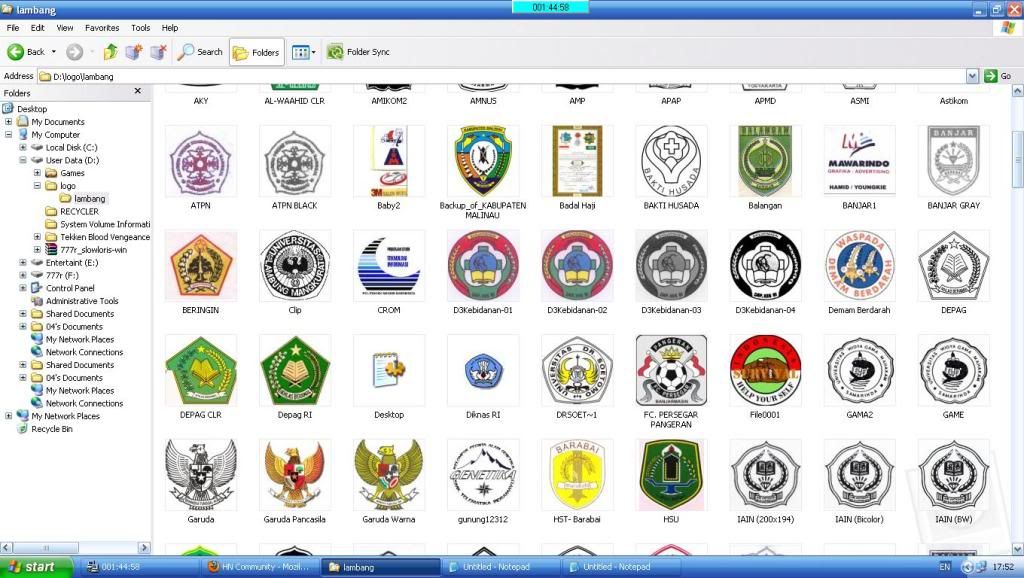This screenshot has height=578, width=1024.
Task: Click the Forward navigation arrow
Action: click(75, 52)
